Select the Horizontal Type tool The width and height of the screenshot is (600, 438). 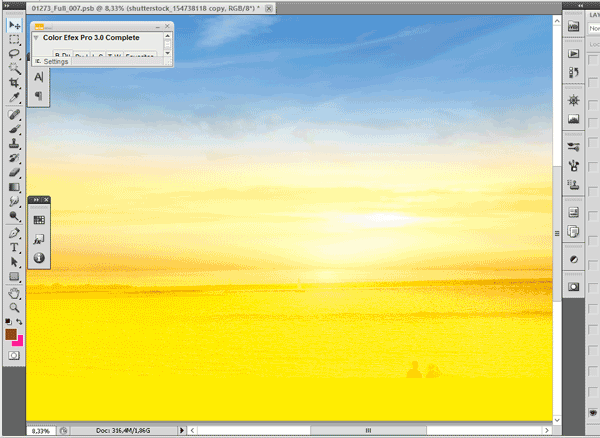(x=14, y=247)
